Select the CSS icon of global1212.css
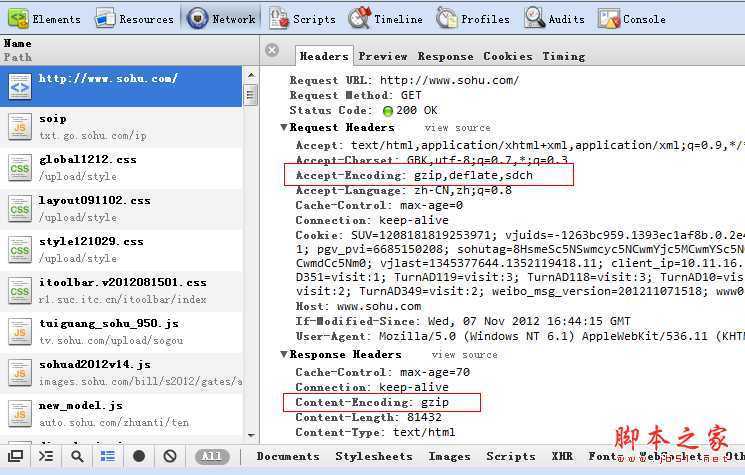This screenshot has height=475, width=745. [19, 168]
